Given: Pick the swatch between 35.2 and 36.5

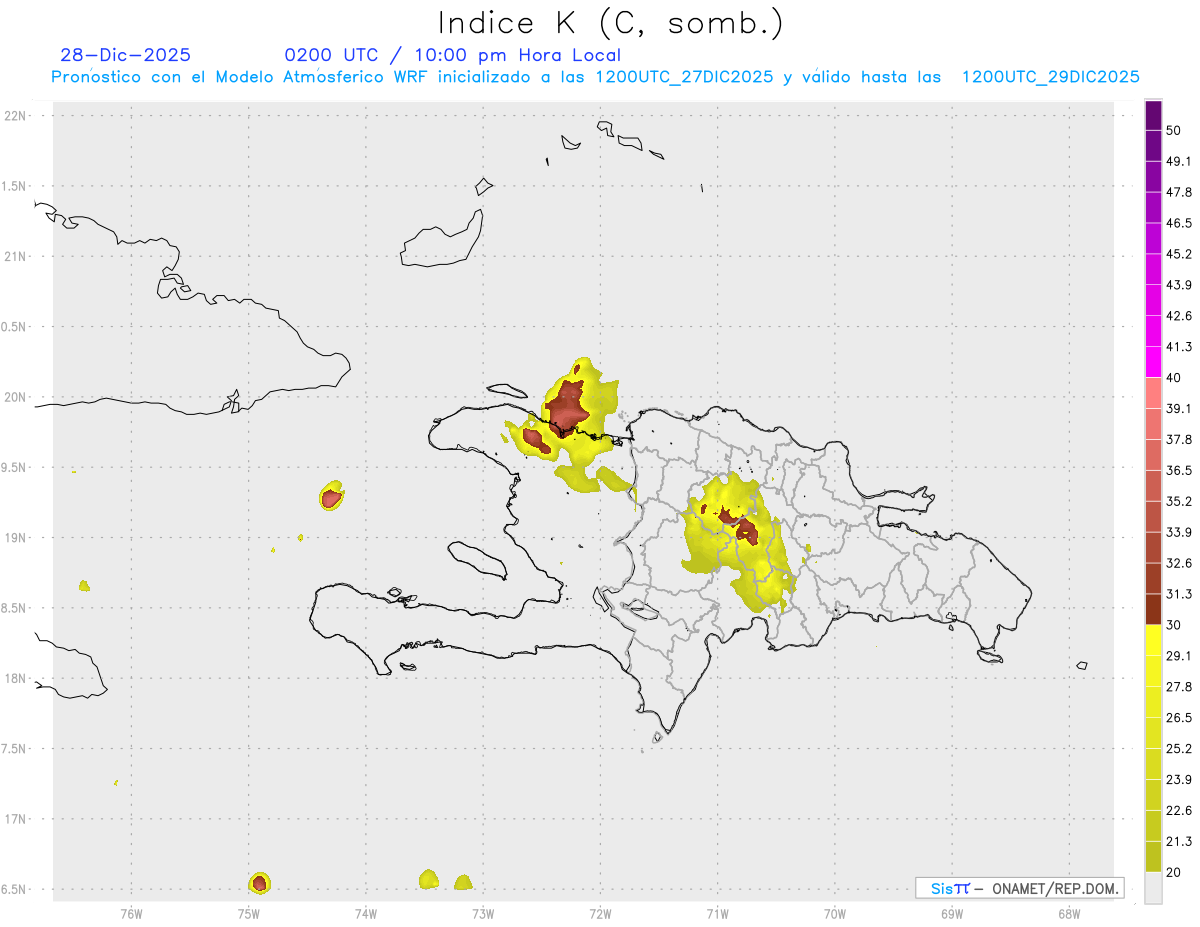Looking at the screenshot, I should point(1153,486).
